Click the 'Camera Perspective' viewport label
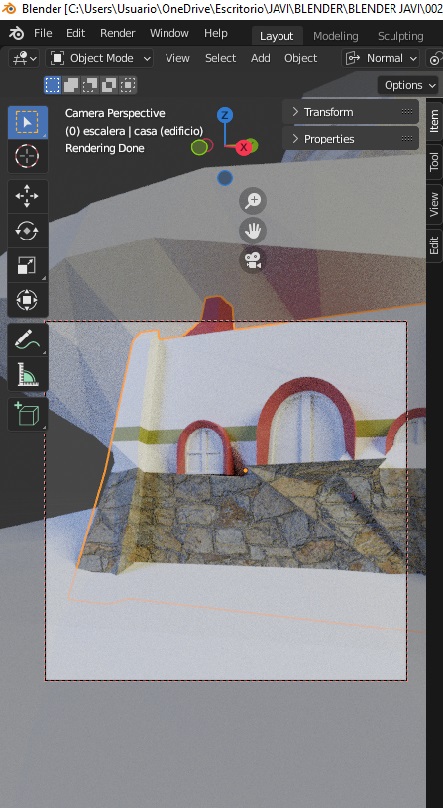The image size is (443, 808). pyautogui.click(x=115, y=113)
